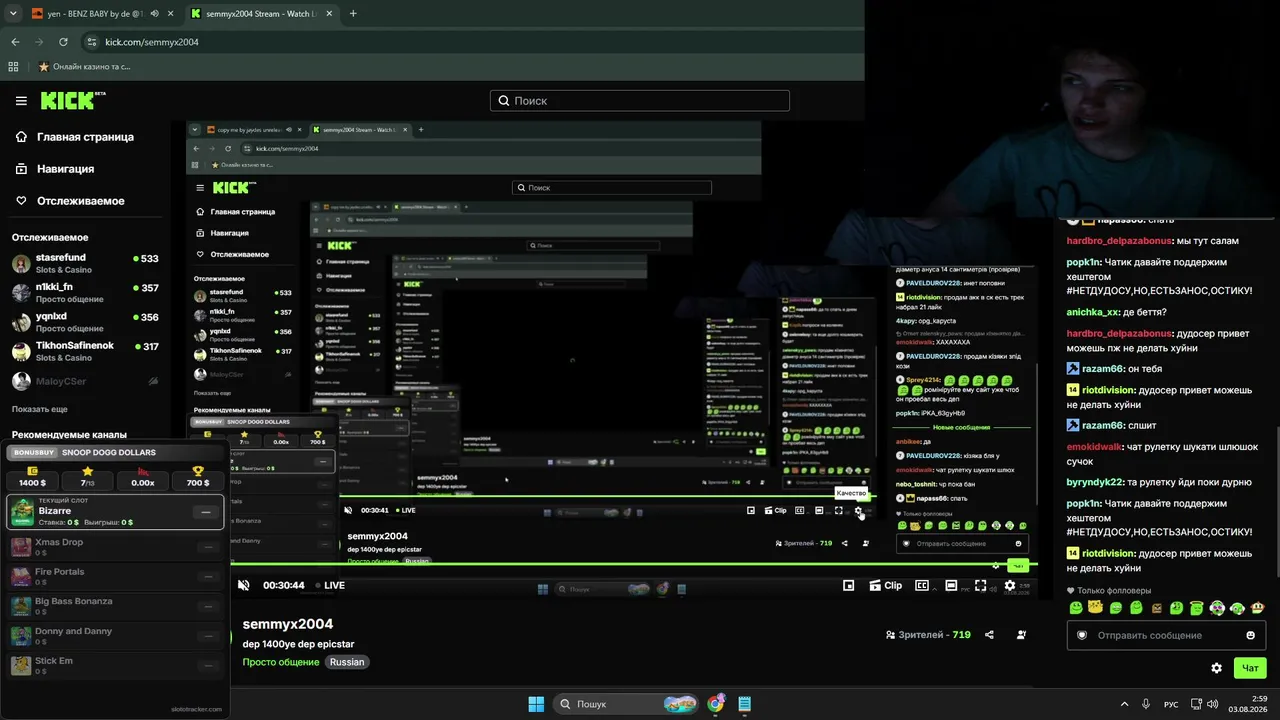Open the browser apps grid shortcut

click(x=13, y=67)
